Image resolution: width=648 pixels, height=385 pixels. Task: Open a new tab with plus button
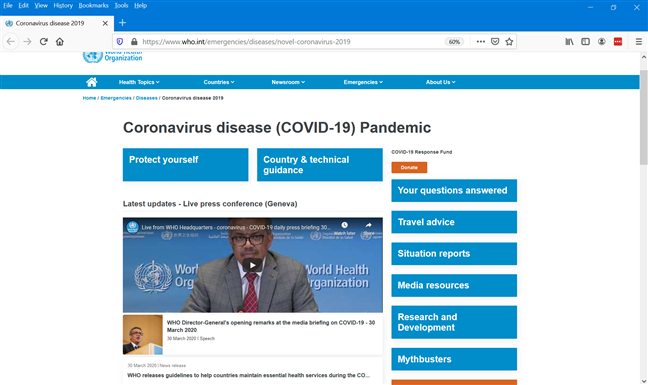point(122,23)
